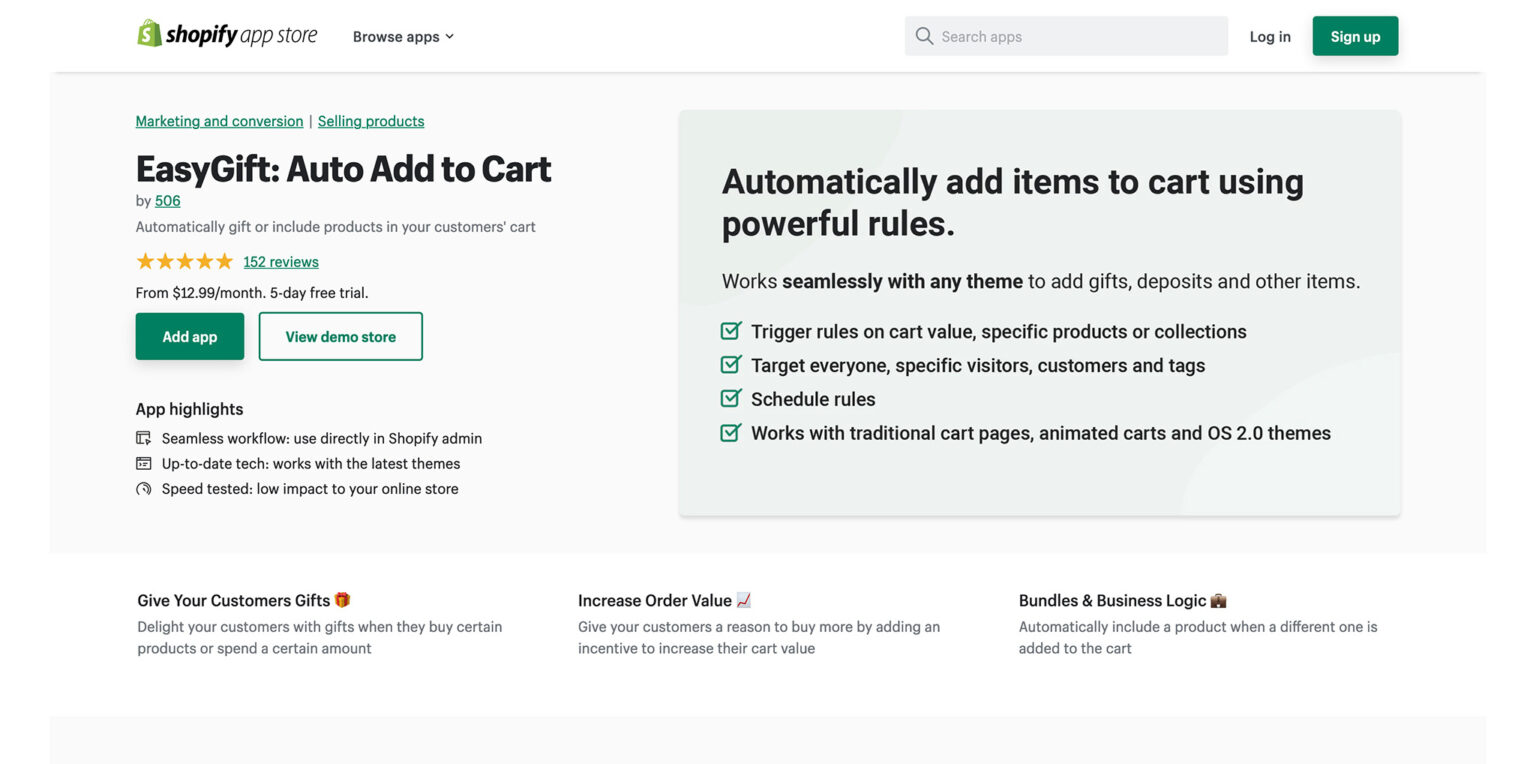Open the Selling products category
The width and height of the screenshot is (1536, 764).
click(371, 120)
